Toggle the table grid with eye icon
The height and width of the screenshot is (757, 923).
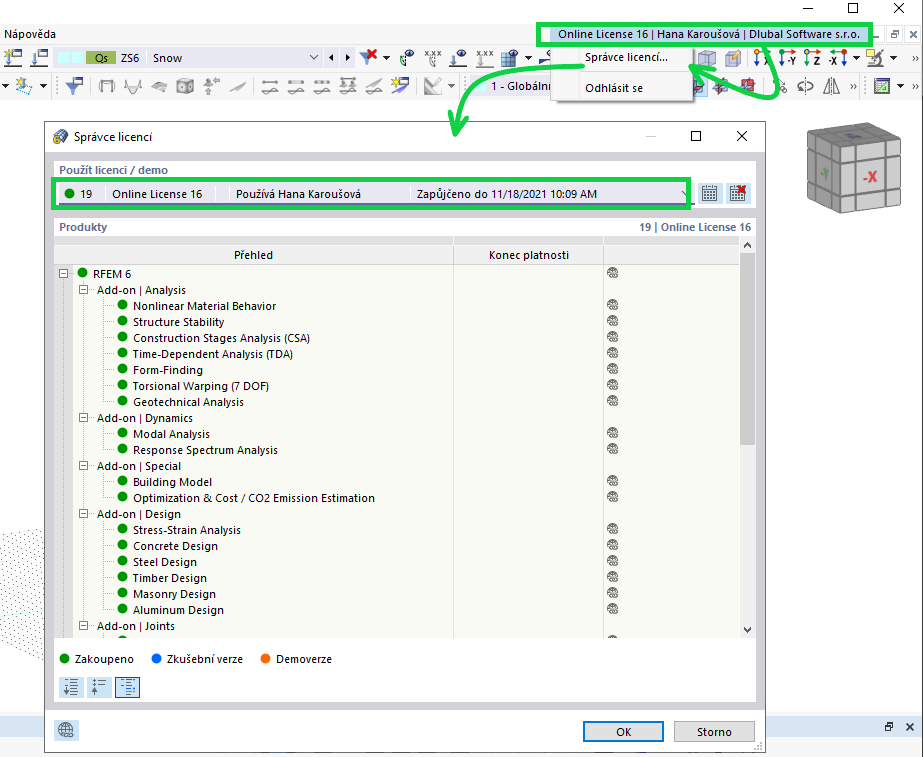pos(509,58)
